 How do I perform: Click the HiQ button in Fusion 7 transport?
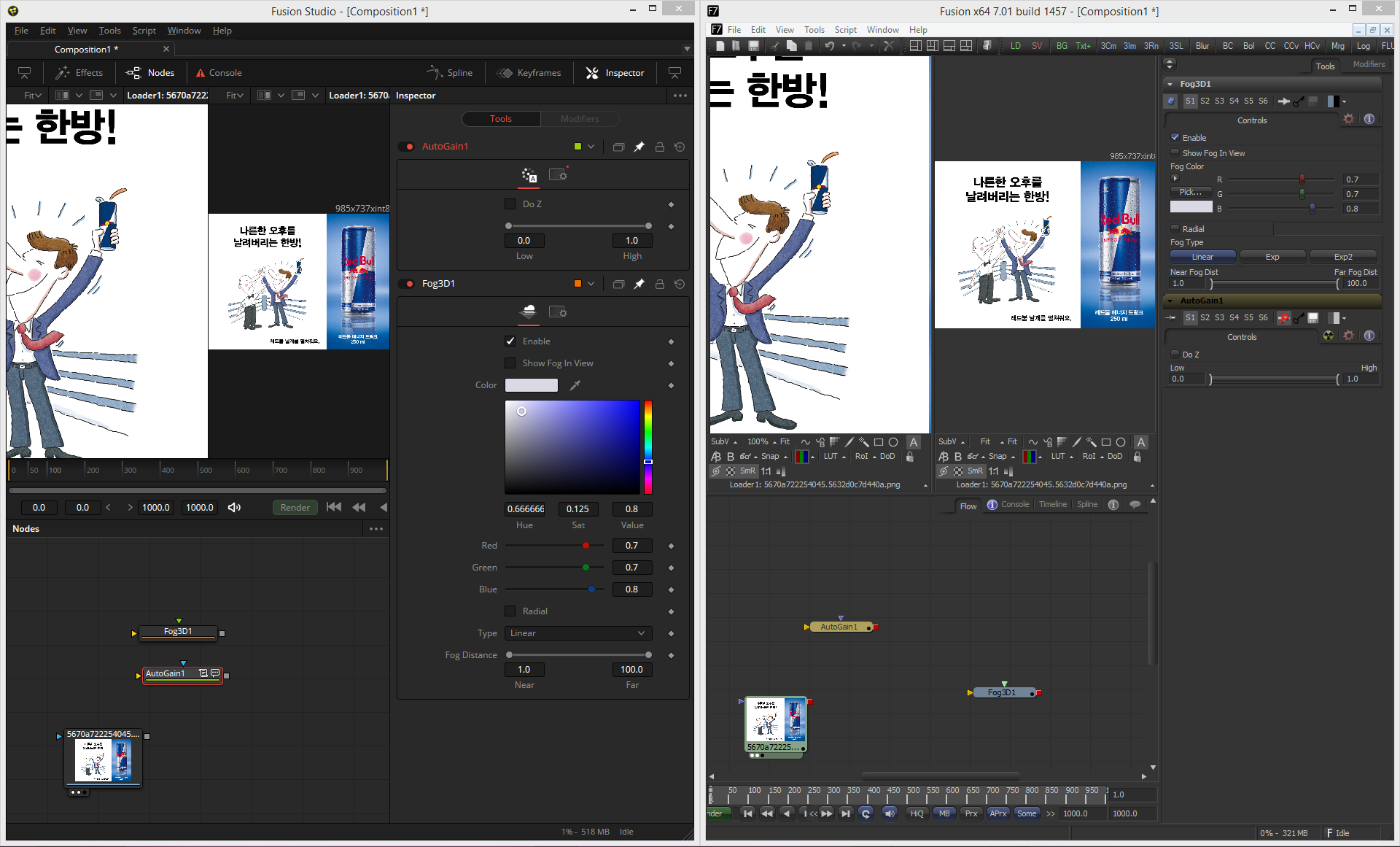tap(917, 813)
